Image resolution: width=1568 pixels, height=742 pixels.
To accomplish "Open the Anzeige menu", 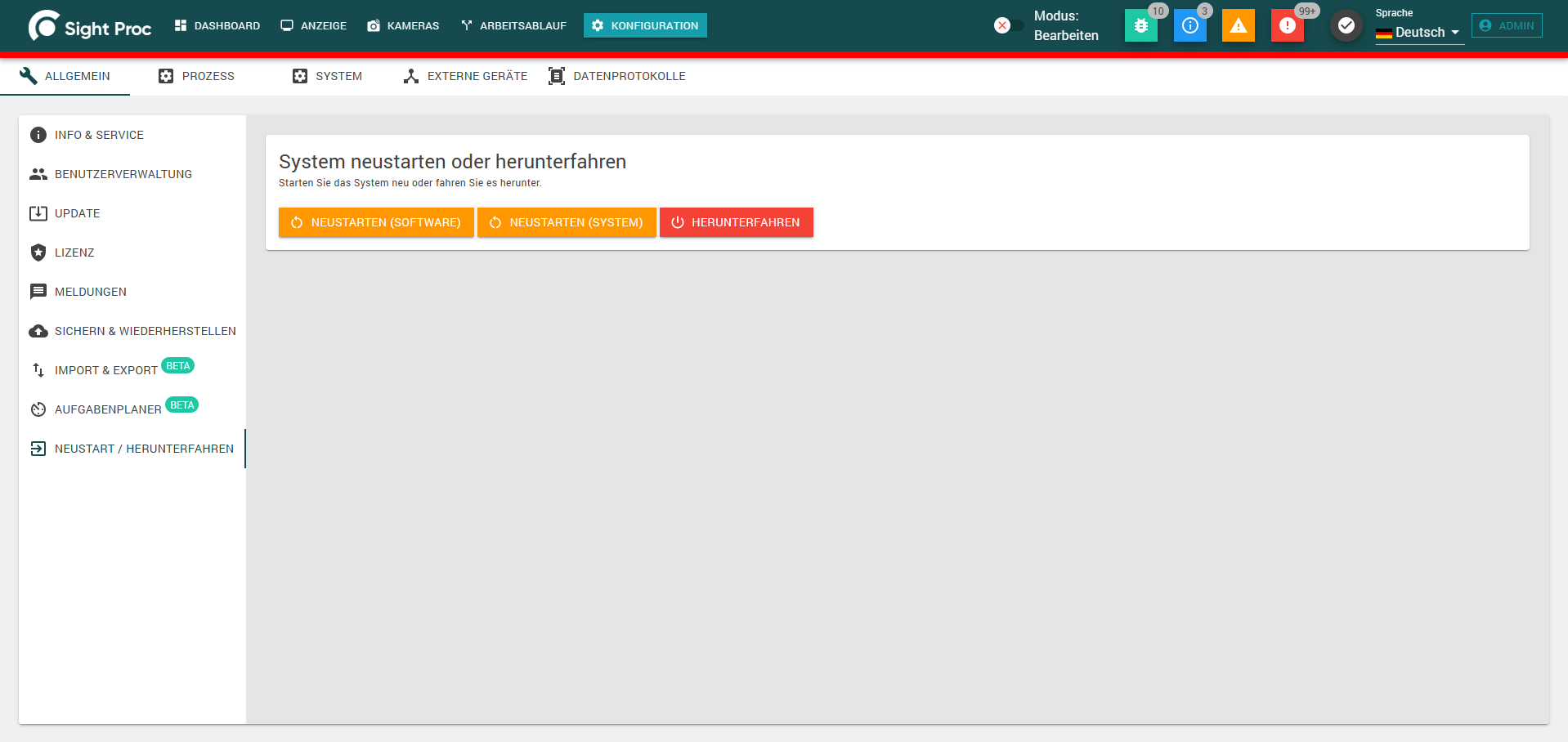I will coord(314,25).
